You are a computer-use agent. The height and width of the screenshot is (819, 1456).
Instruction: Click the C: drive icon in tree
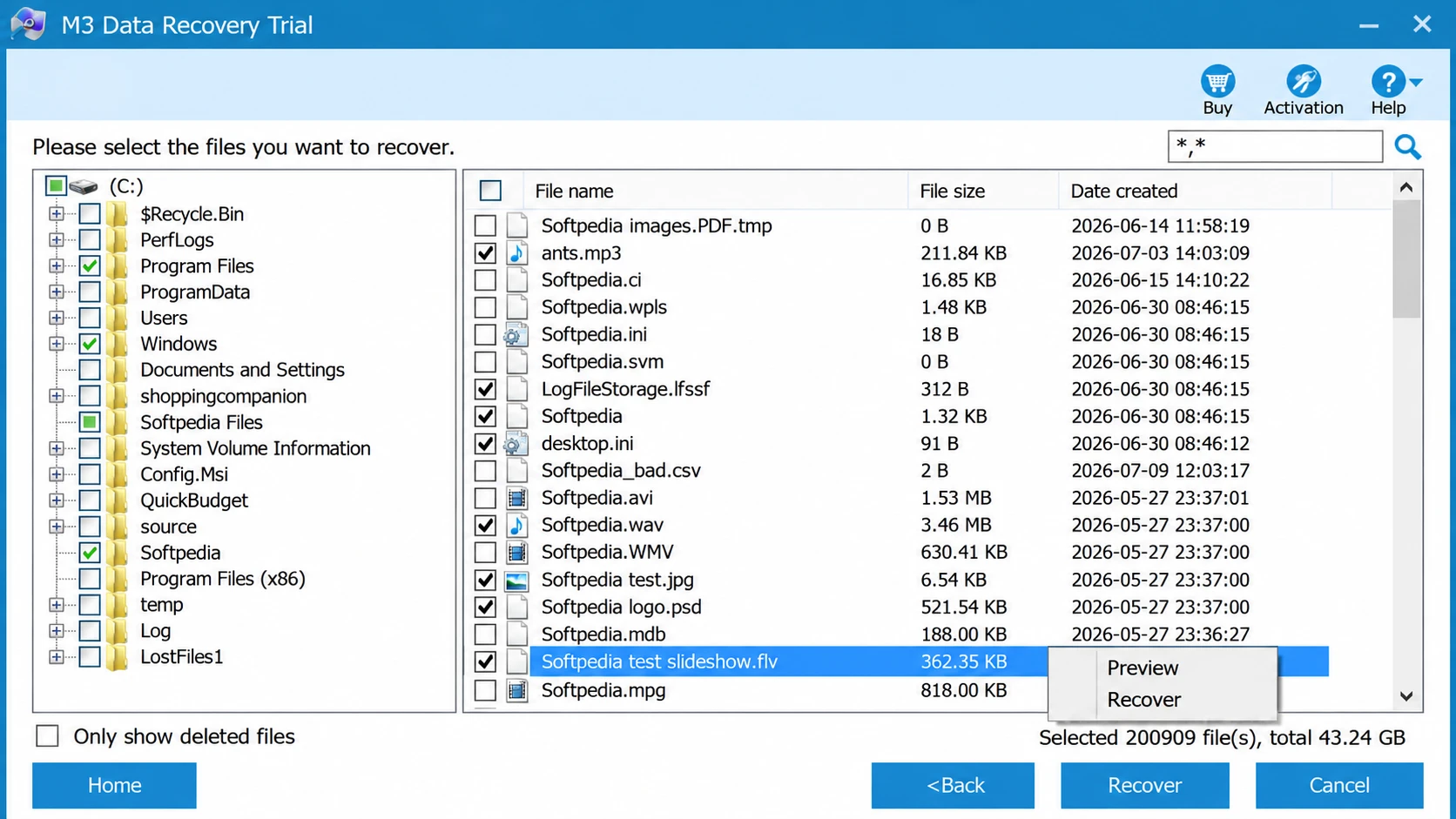pos(84,186)
